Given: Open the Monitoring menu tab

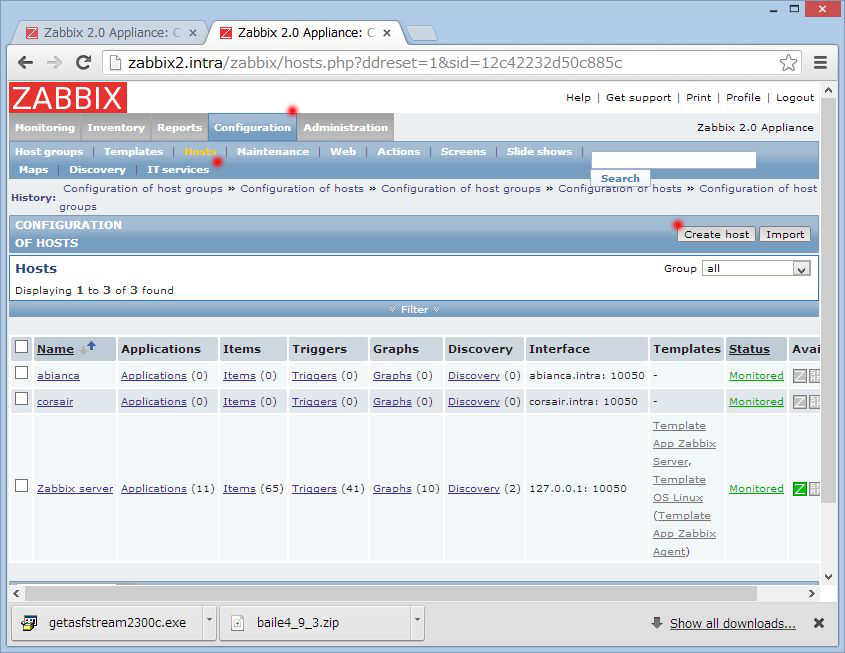Looking at the screenshot, I should click(x=45, y=128).
